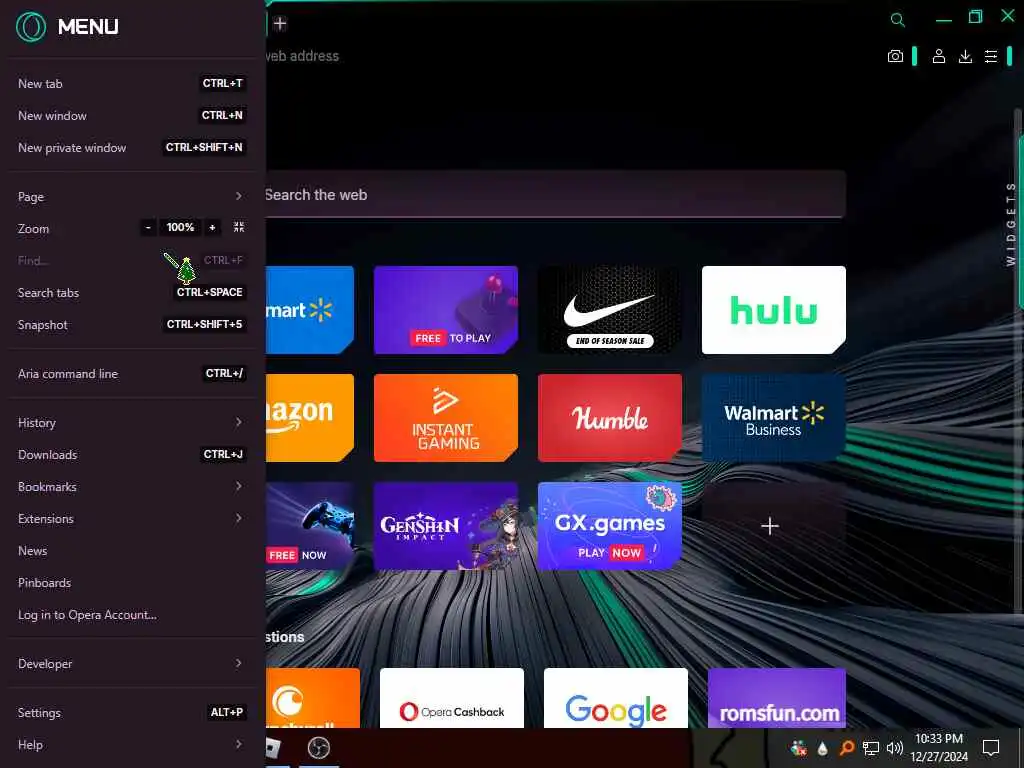Open the Free to Play speed dial tile
Image resolution: width=1024 pixels, height=768 pixels.
445,310
